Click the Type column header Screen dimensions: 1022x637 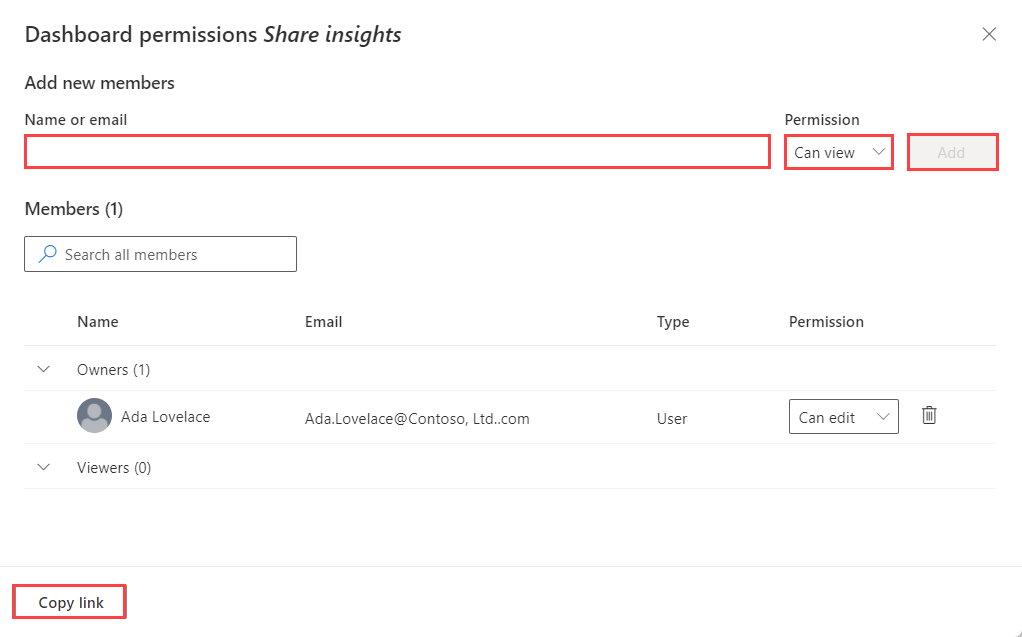click(x=673, y=322)
